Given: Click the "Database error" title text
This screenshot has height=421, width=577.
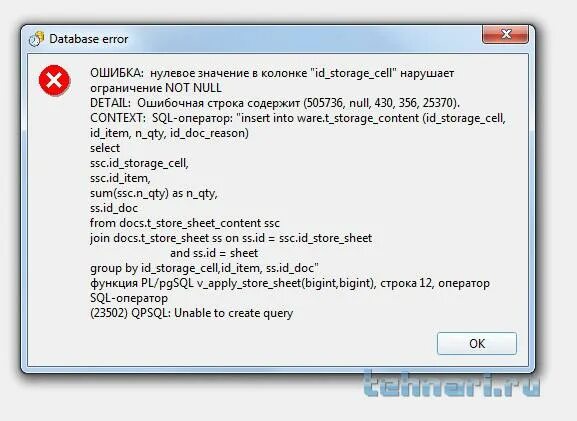Looking at the screenshot, I should click(x=89, y=39).
